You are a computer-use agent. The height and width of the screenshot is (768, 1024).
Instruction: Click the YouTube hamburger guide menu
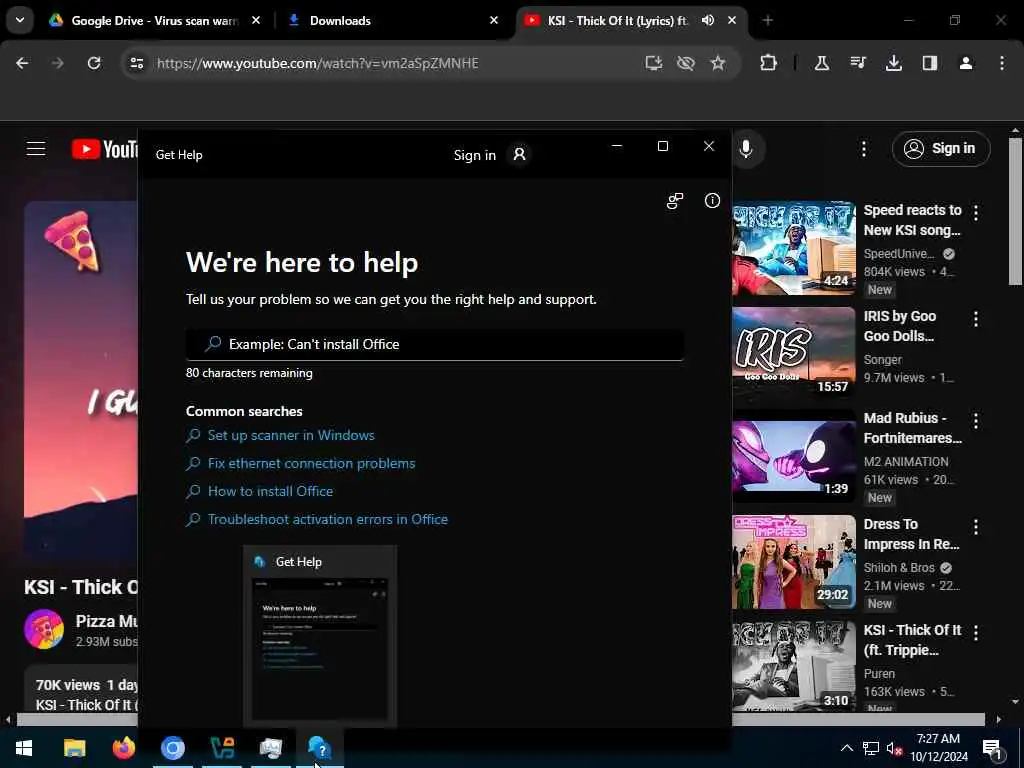tap(36, 149)
